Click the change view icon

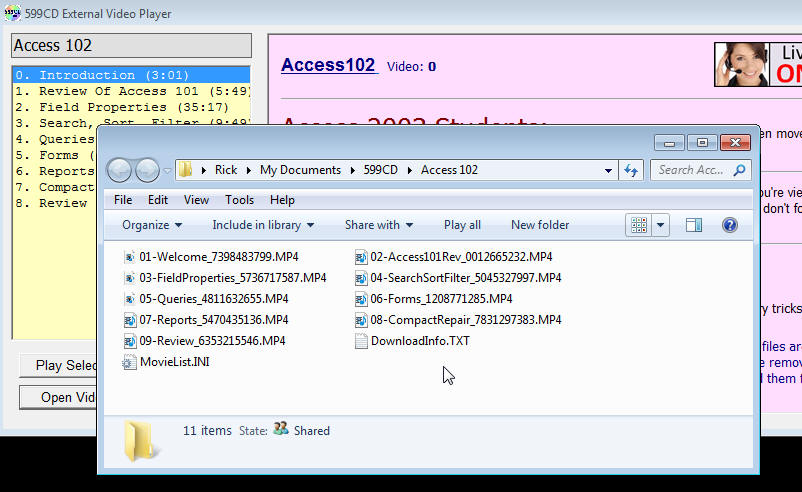point(640,225)
